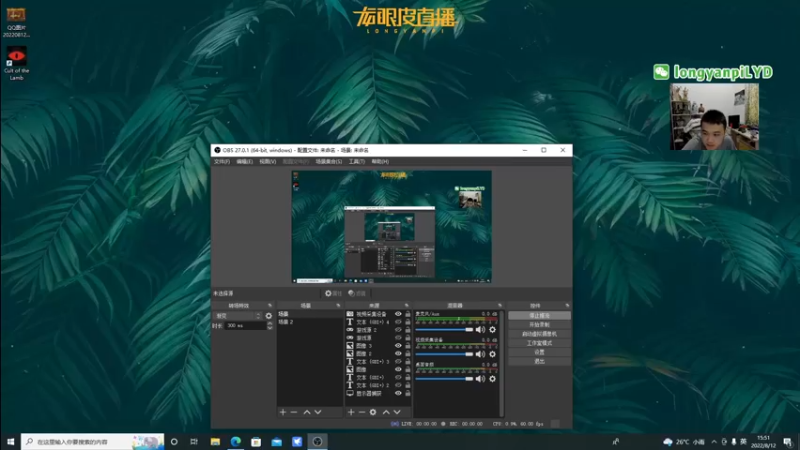This screenshot has width=800, height=450.
Task: Undock the Controls panel header icon
Action: [x=567, y=306]
